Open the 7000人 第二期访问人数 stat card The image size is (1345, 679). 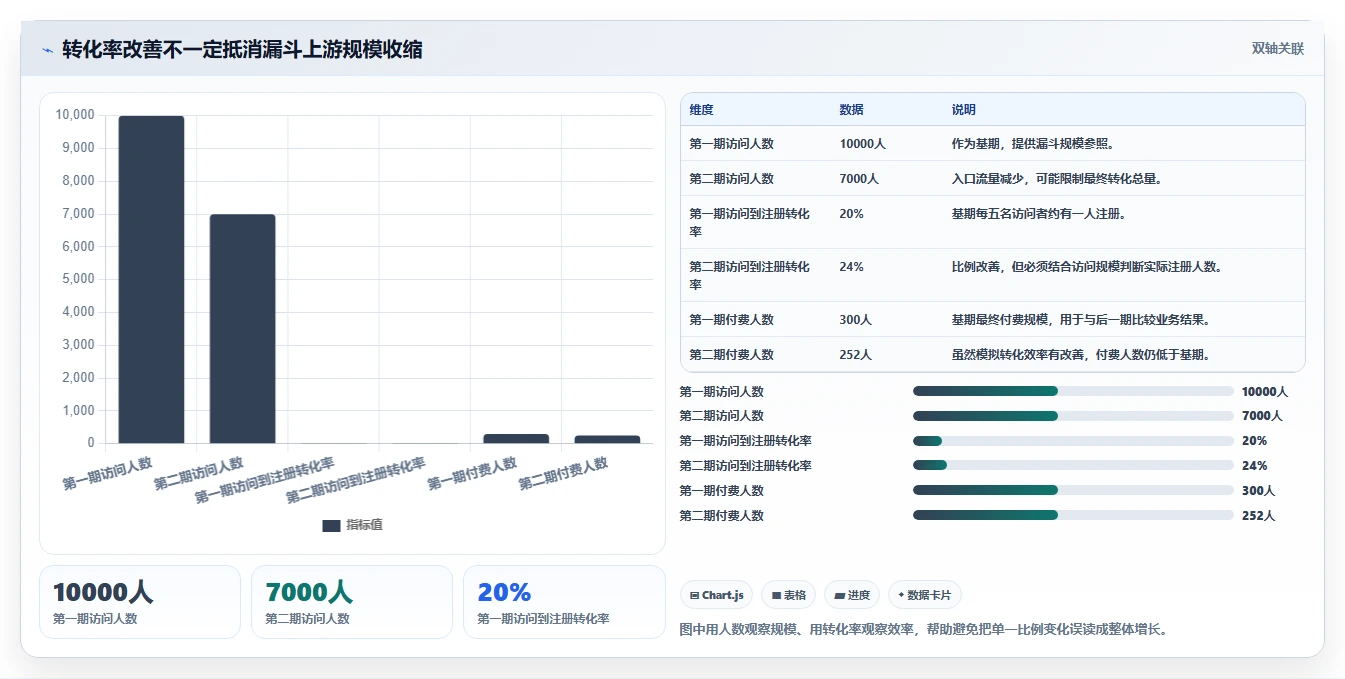click(x=352, y=602)
